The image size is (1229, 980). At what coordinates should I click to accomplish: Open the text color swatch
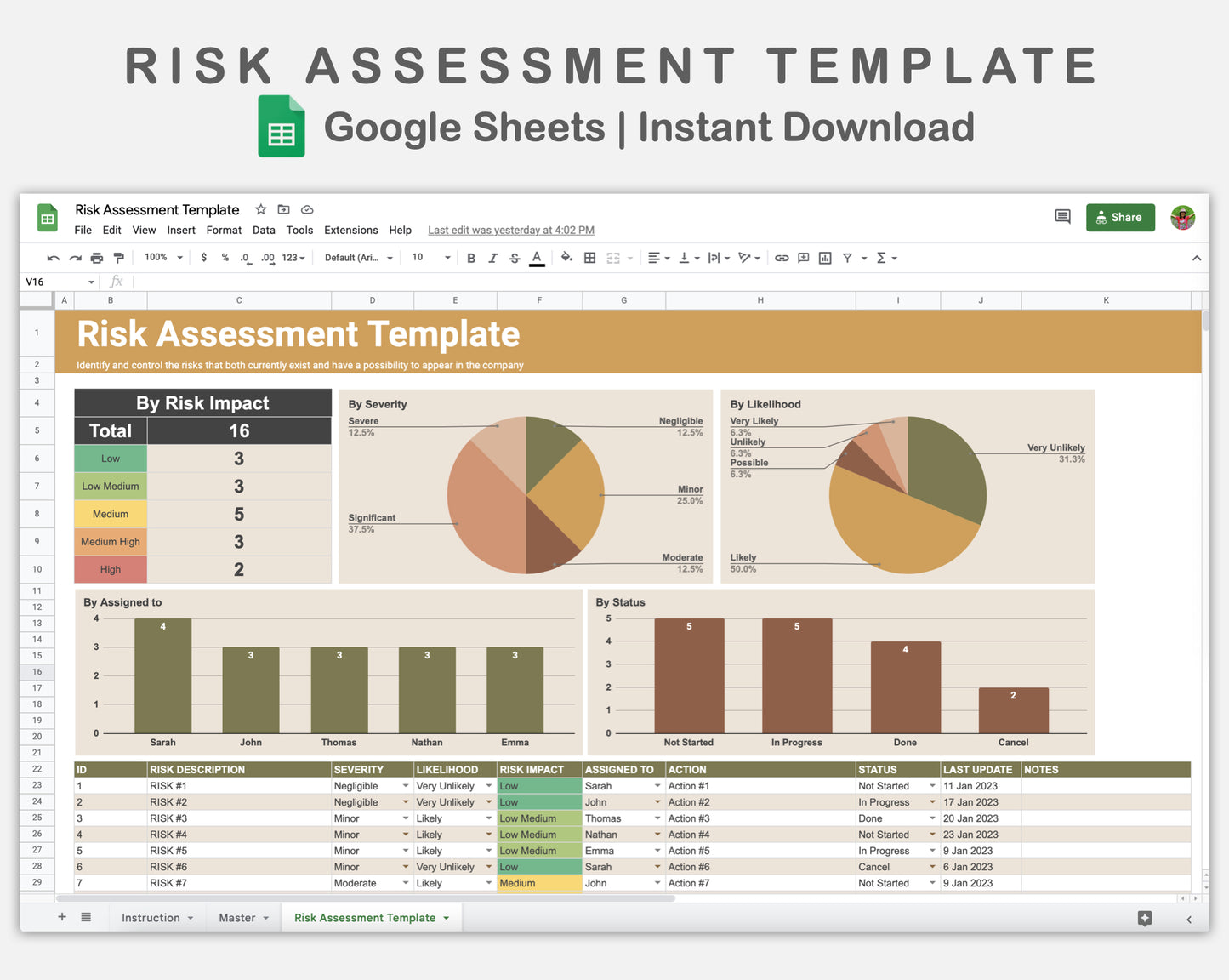[537, 258]
